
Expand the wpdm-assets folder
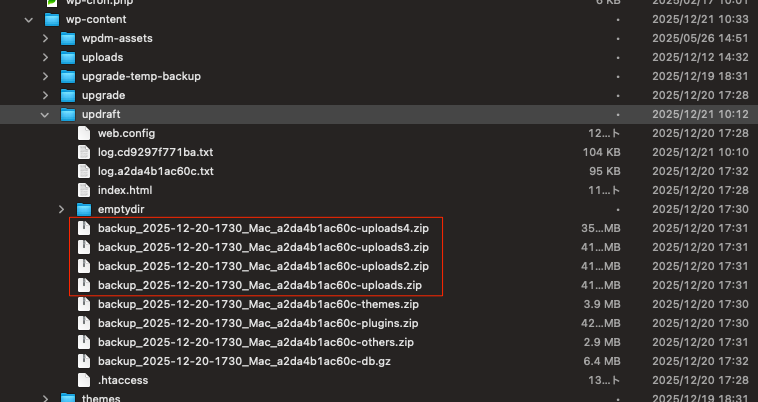[45, 38]
